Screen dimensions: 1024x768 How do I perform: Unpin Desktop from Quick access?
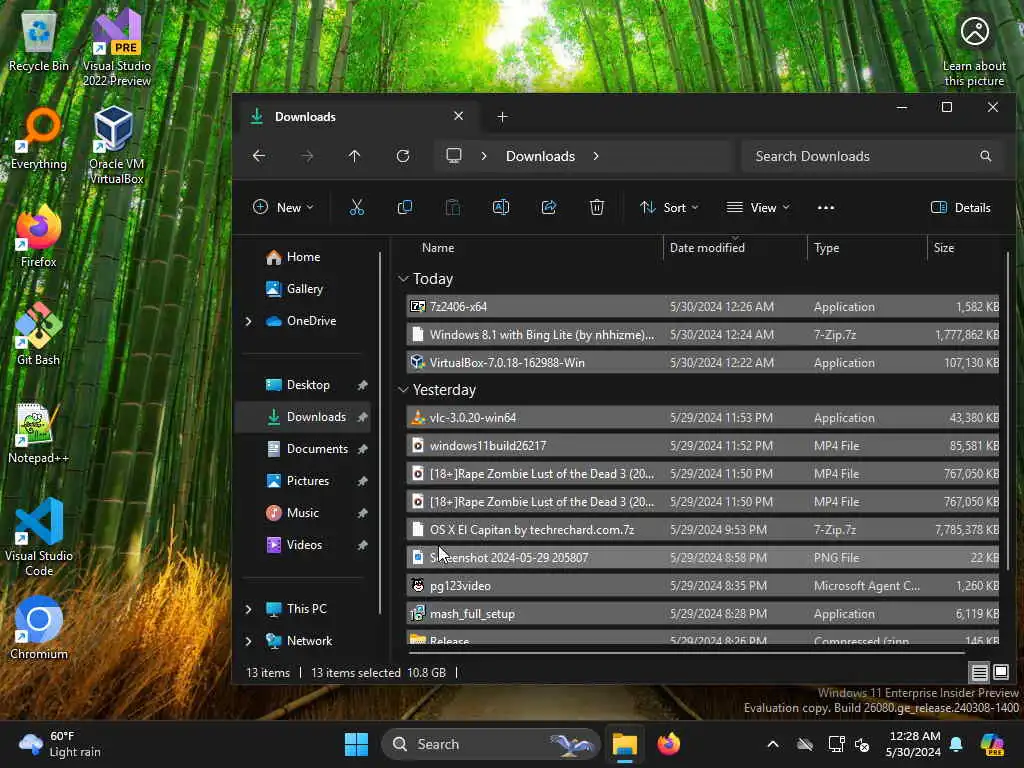coord(362,385)
